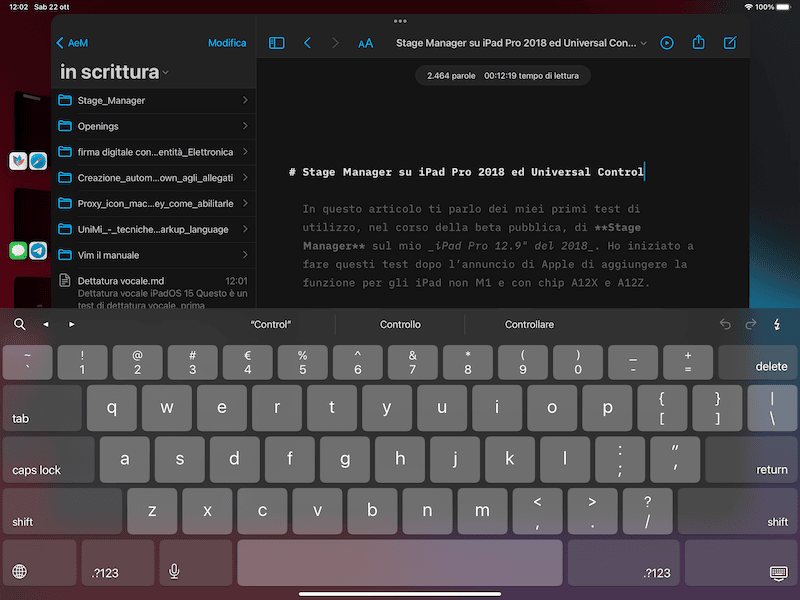Tap the euro 4 key
Viewport: 800px width, 600px height.
click(247, 362)
